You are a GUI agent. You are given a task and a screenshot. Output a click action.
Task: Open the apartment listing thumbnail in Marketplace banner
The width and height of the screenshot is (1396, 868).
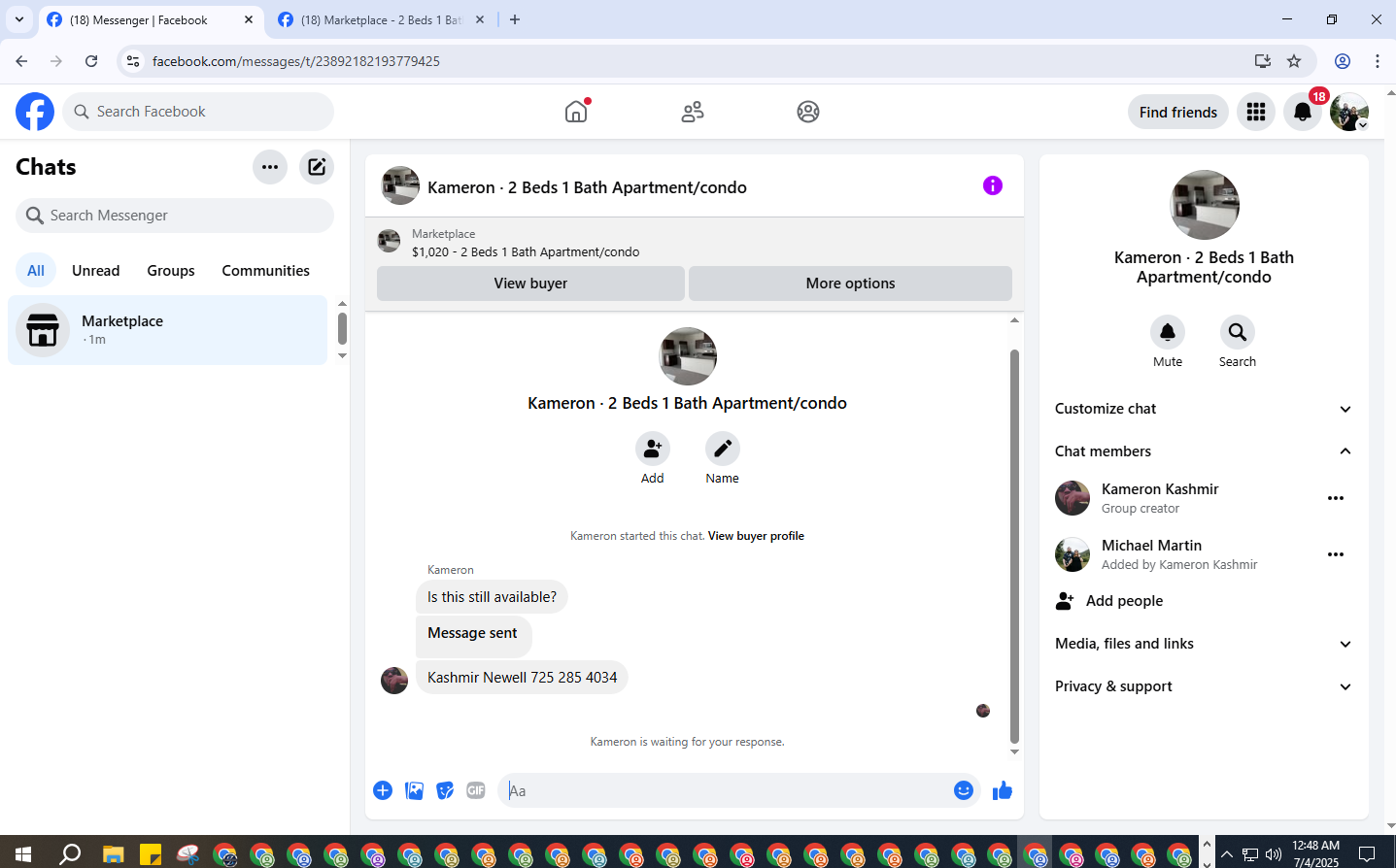389,241
